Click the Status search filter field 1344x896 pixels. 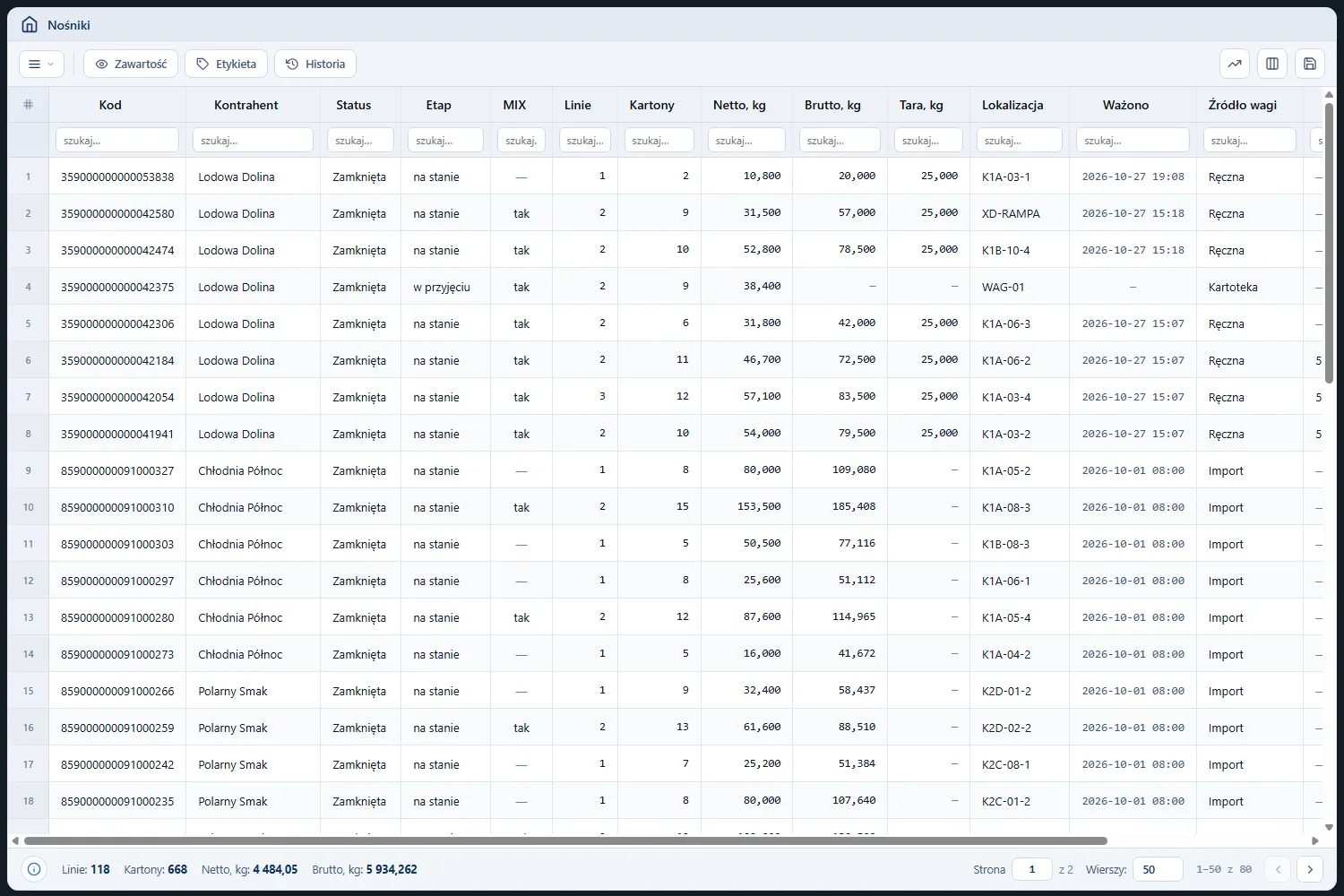tap(360, 141)
